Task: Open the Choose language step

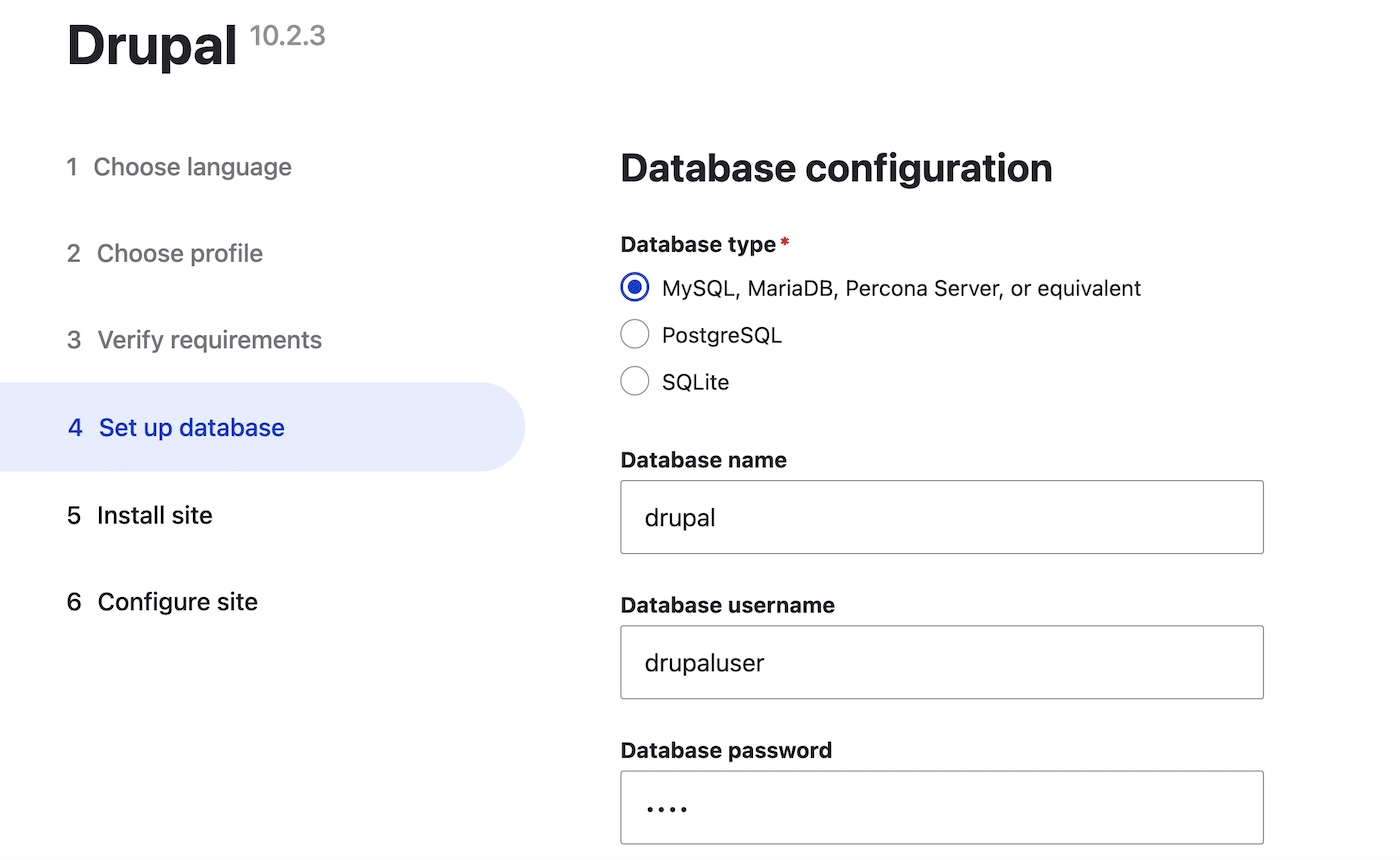Action: [x=192, y=167]
